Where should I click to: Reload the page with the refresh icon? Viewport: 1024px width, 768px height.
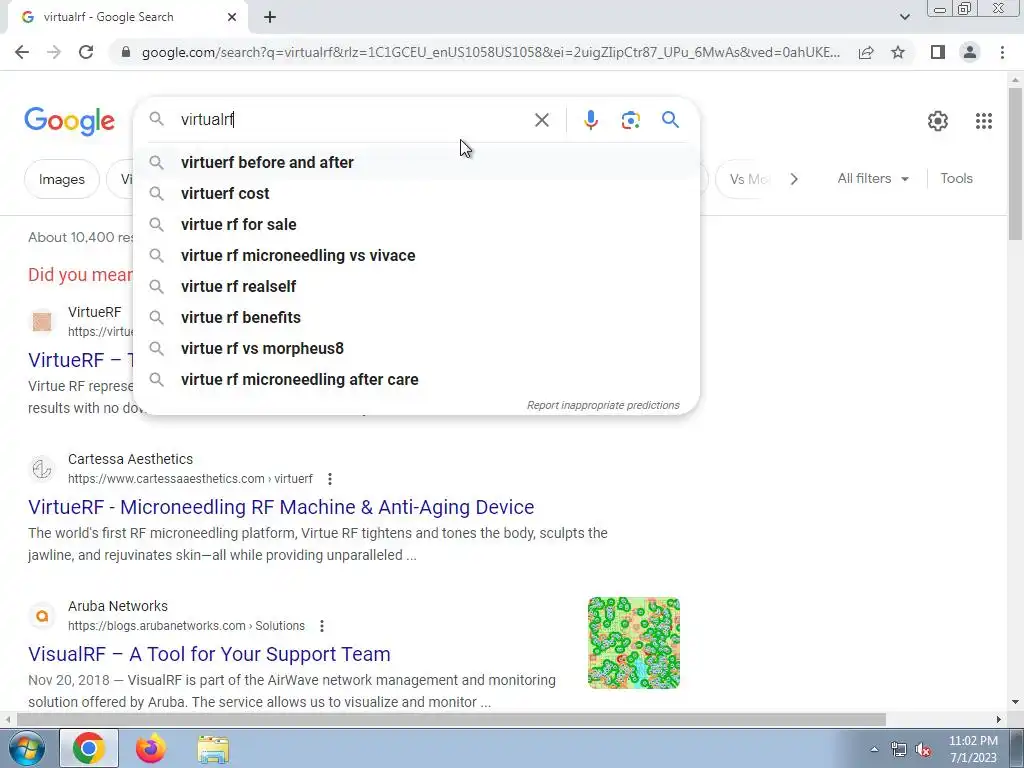86,52
